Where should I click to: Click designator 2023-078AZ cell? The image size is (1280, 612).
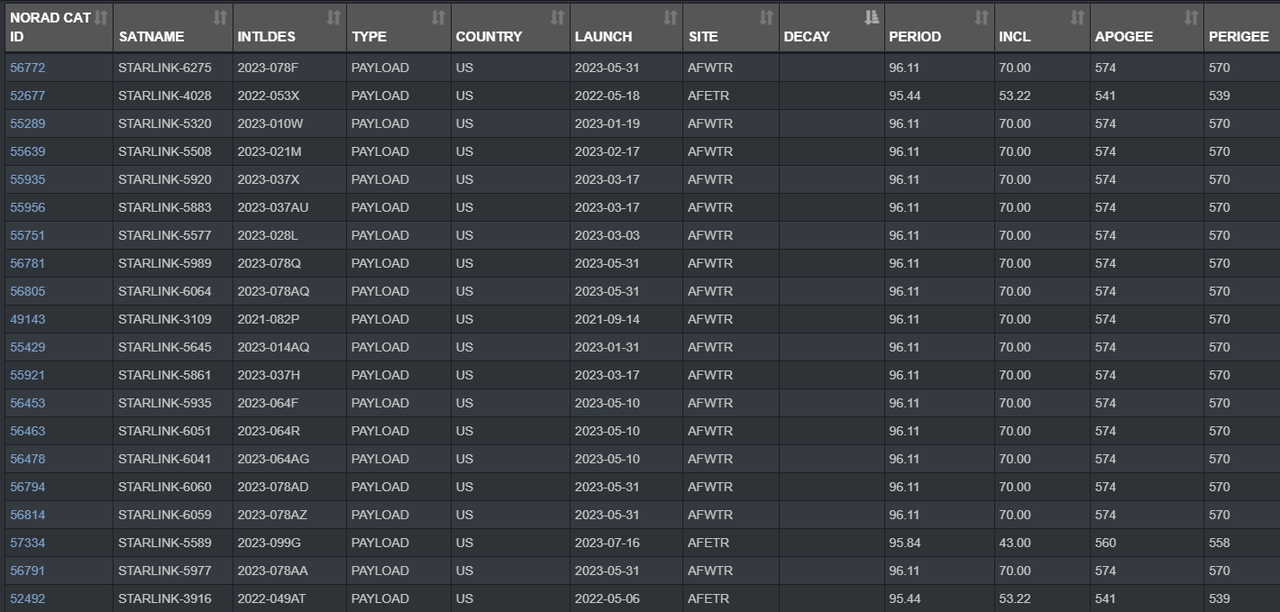tap(289, 515)
